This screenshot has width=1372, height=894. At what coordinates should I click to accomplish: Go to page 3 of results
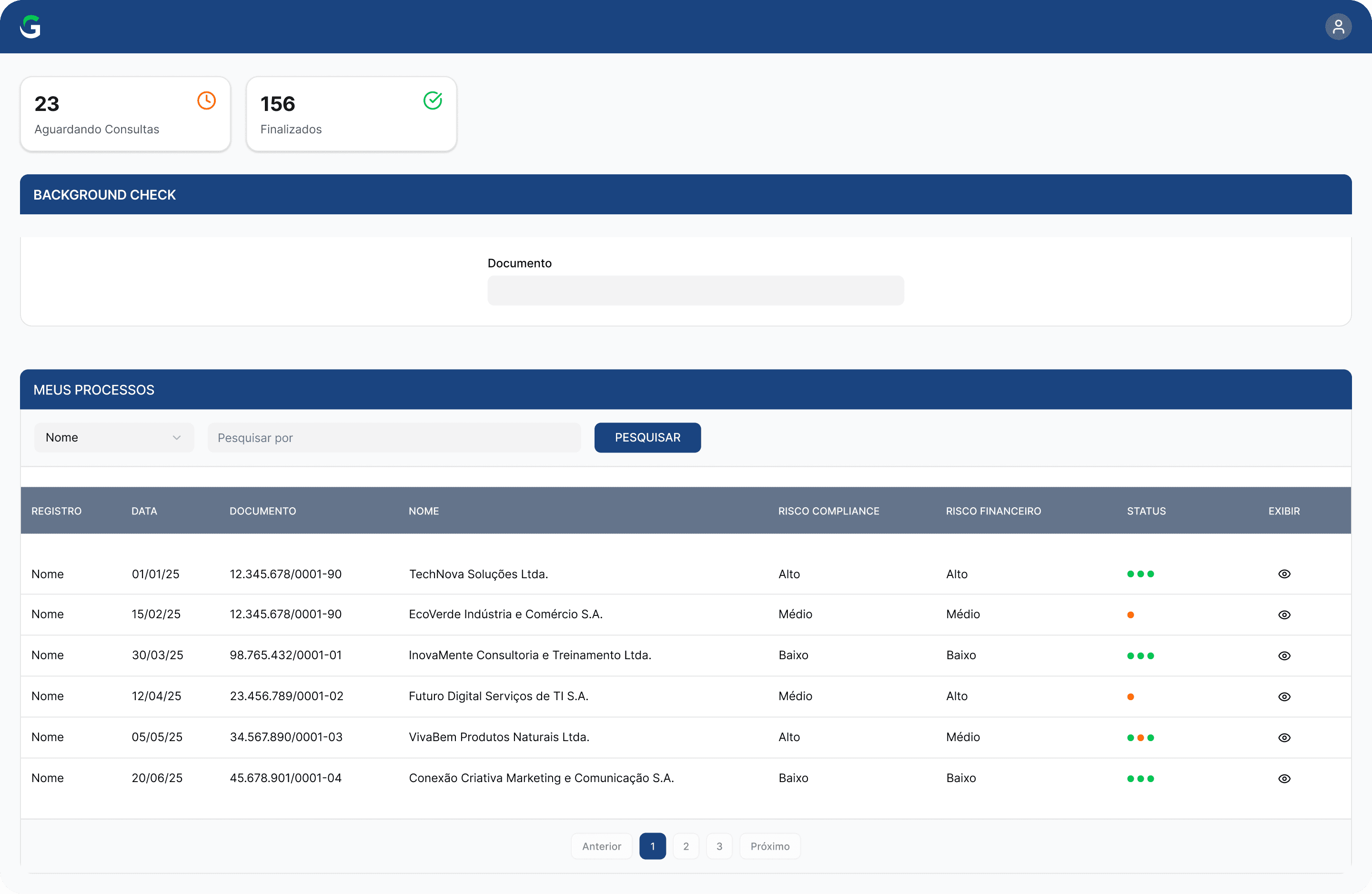(719, 846)
